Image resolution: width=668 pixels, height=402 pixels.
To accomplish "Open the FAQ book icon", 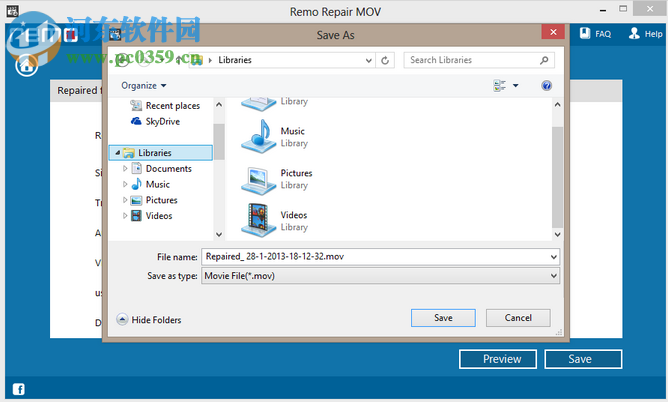I will 585,33.
